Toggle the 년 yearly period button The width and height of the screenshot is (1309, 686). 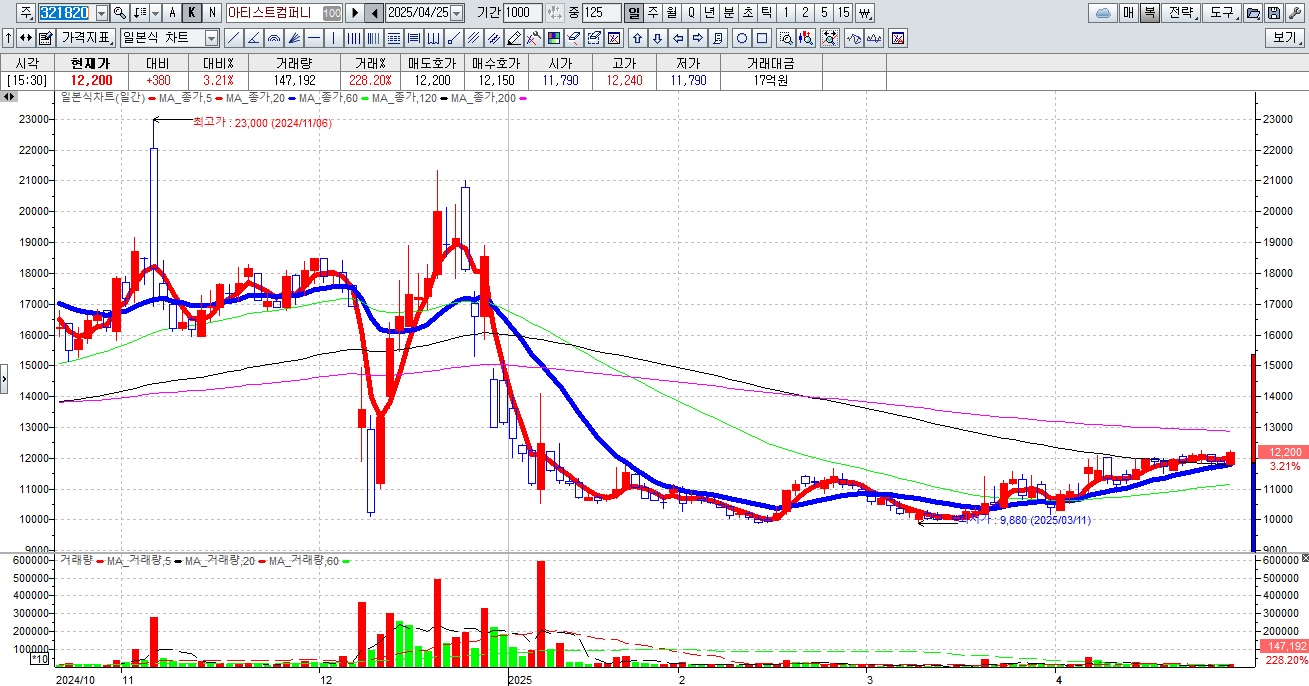coord(709,13)
